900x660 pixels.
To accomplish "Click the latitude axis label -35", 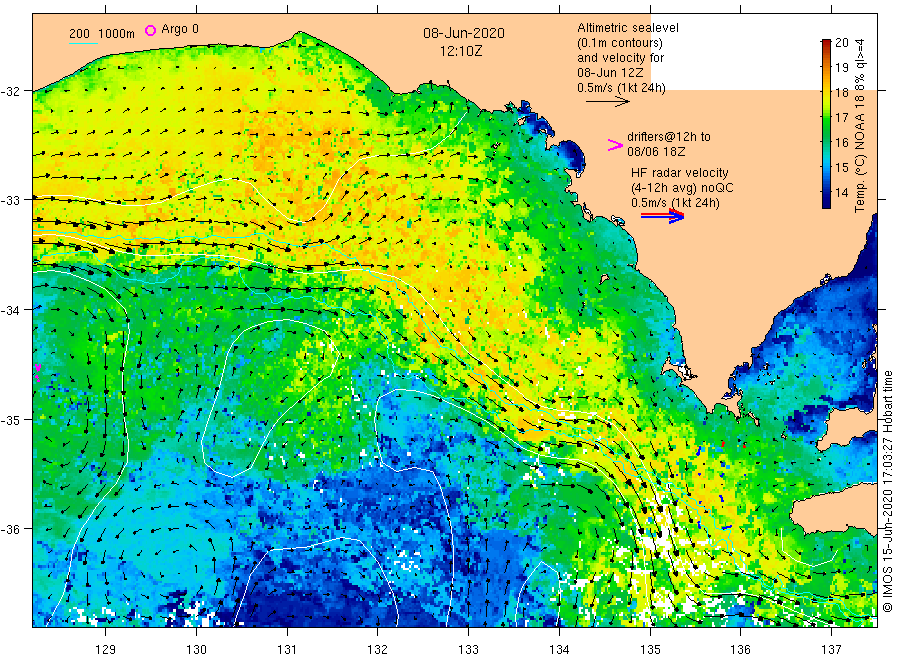I will (11, 420).
